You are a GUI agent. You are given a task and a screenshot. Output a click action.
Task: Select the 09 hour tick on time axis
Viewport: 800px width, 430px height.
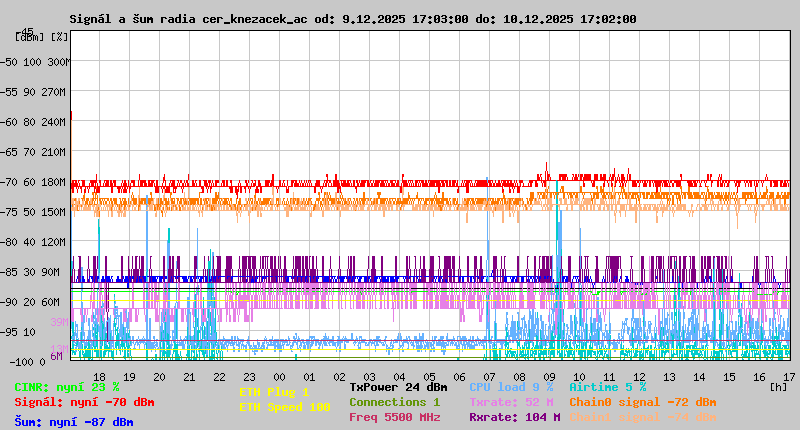click(549, 376)
